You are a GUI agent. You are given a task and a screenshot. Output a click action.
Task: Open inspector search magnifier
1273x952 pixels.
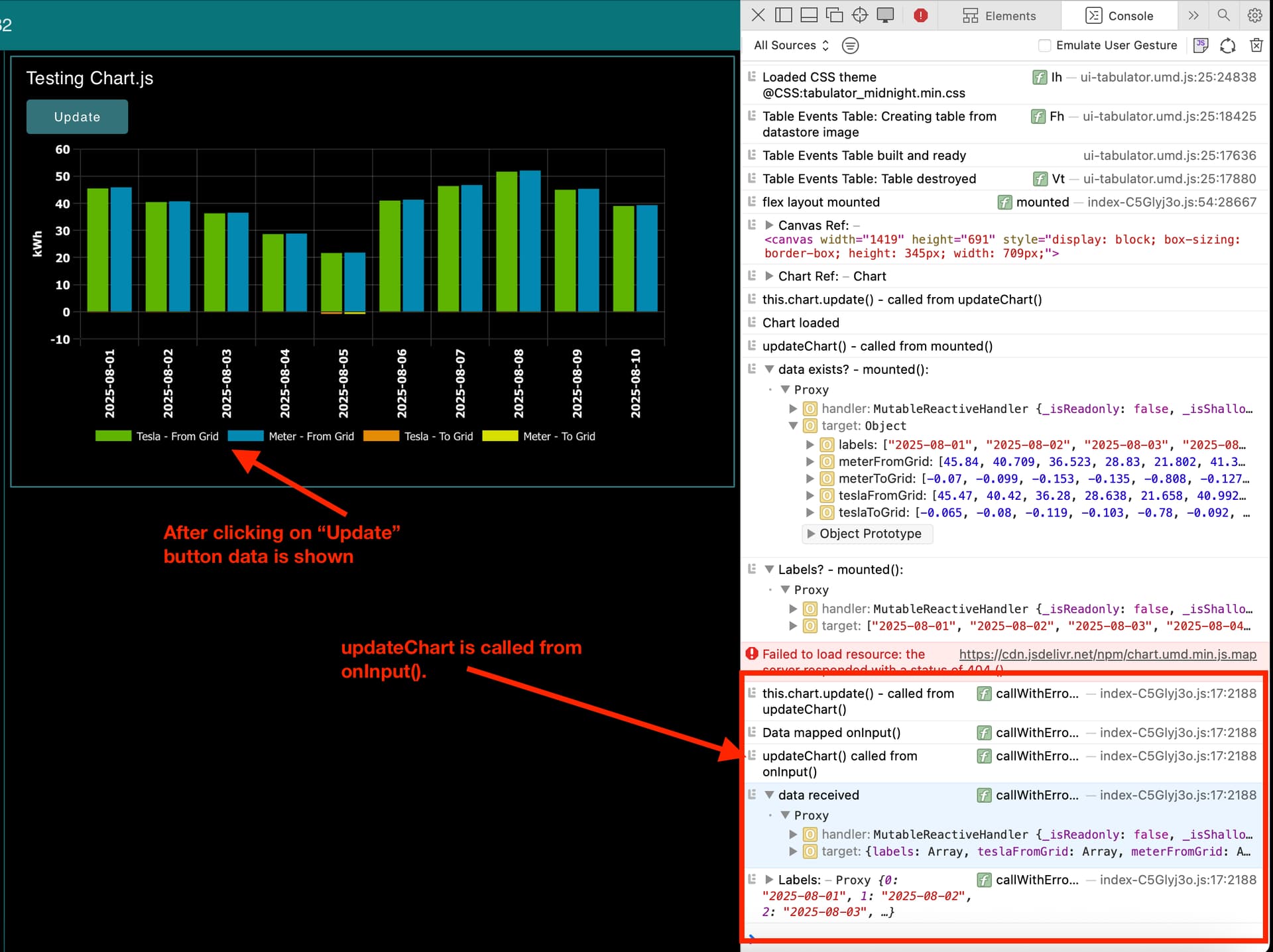(1224, 15)
